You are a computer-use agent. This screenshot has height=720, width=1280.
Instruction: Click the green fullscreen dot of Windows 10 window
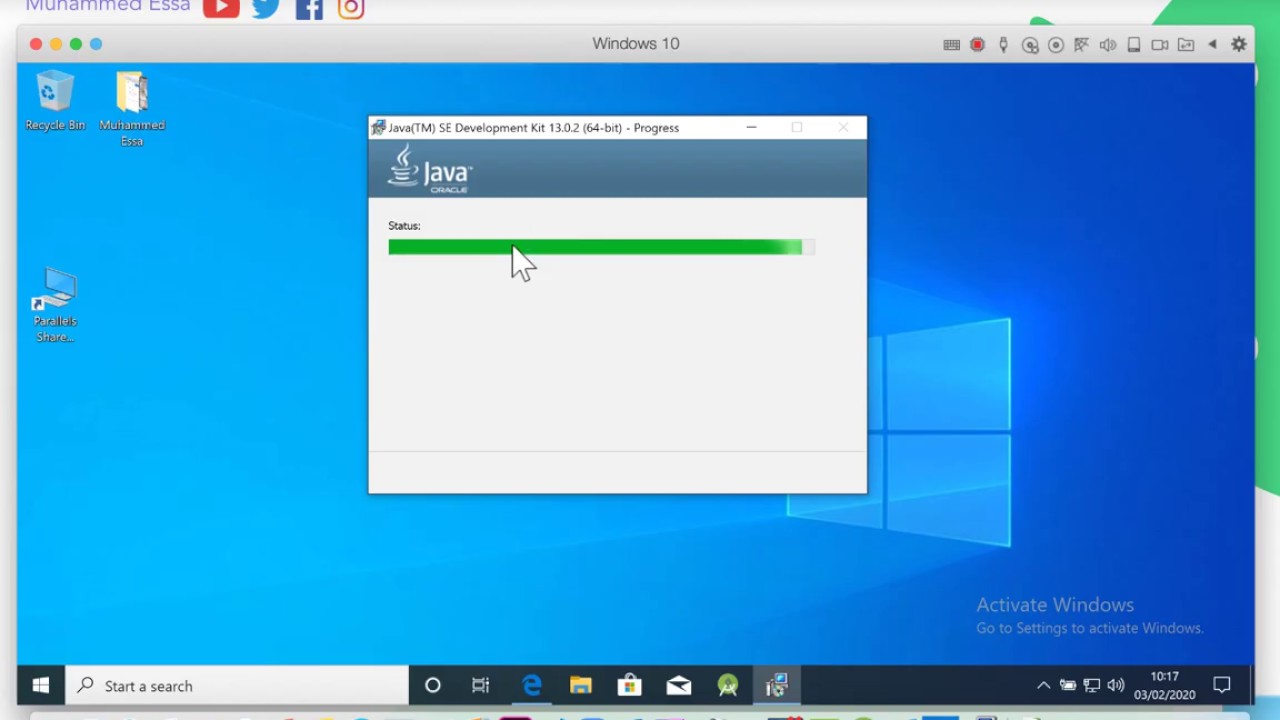[x=76, y=44]
